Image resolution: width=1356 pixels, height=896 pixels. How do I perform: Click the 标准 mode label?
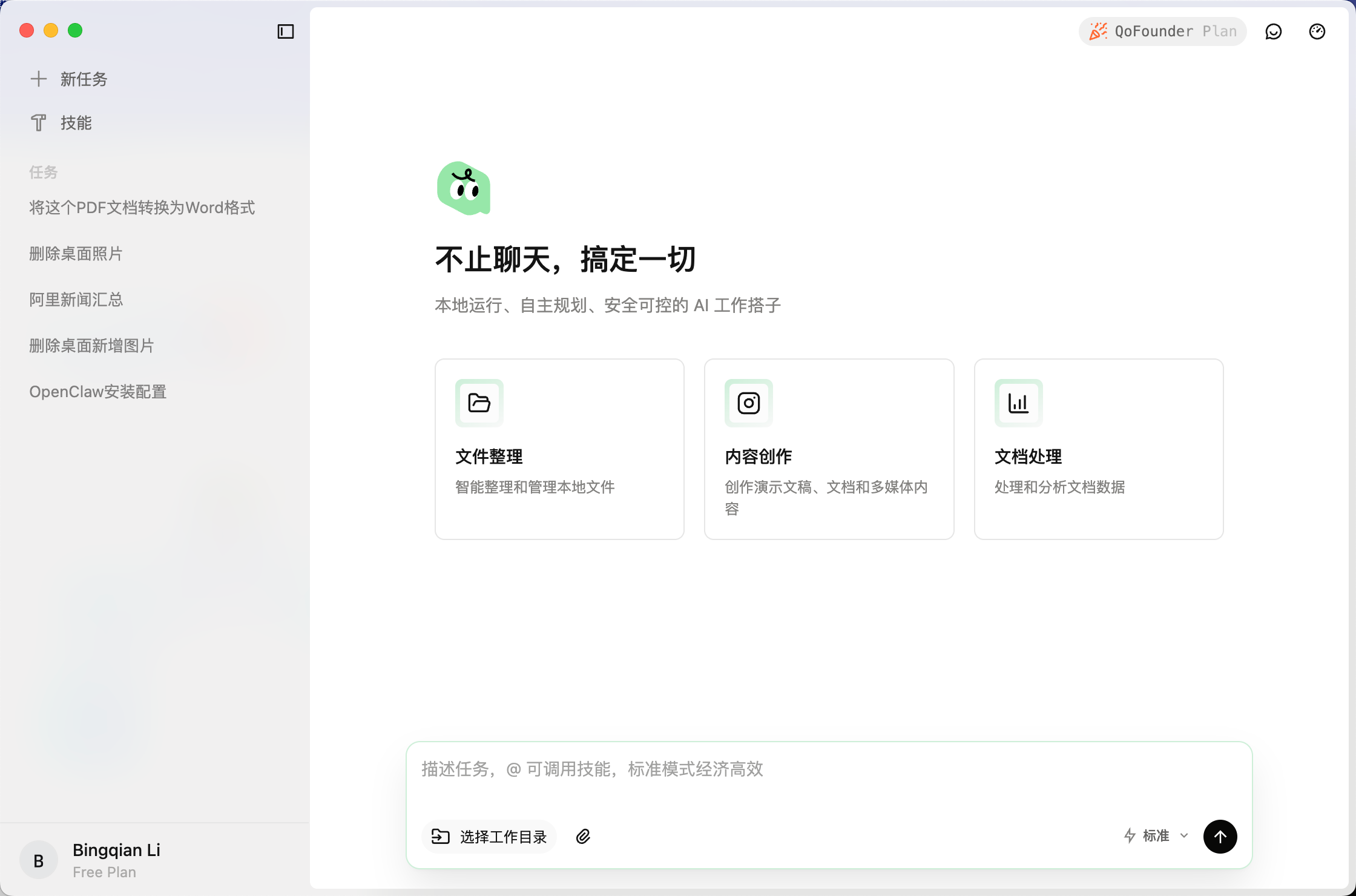(1156, 836)
